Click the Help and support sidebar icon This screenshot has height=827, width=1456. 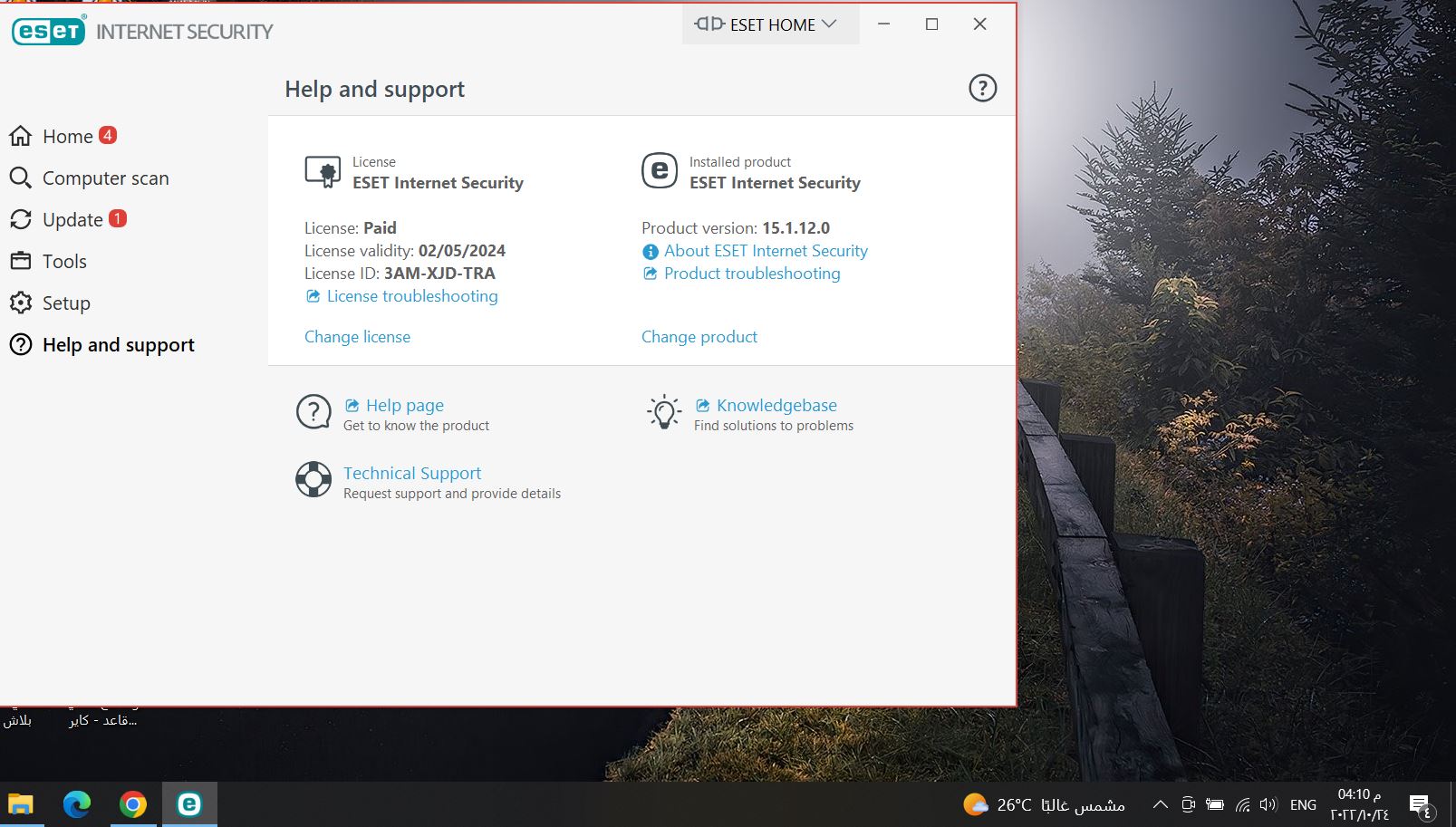click(21, 344)
